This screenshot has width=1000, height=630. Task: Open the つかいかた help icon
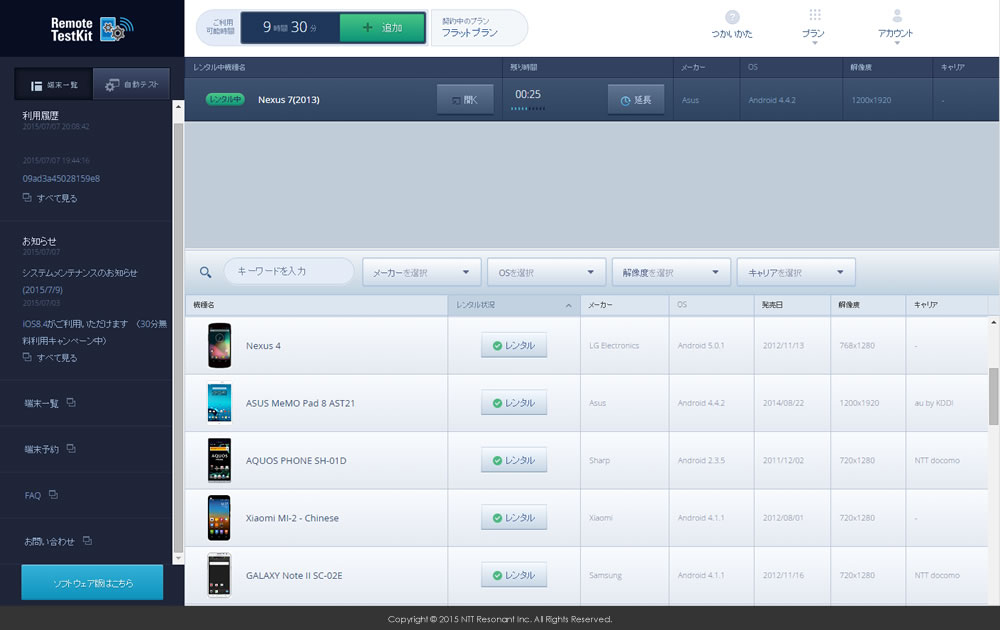732,18
